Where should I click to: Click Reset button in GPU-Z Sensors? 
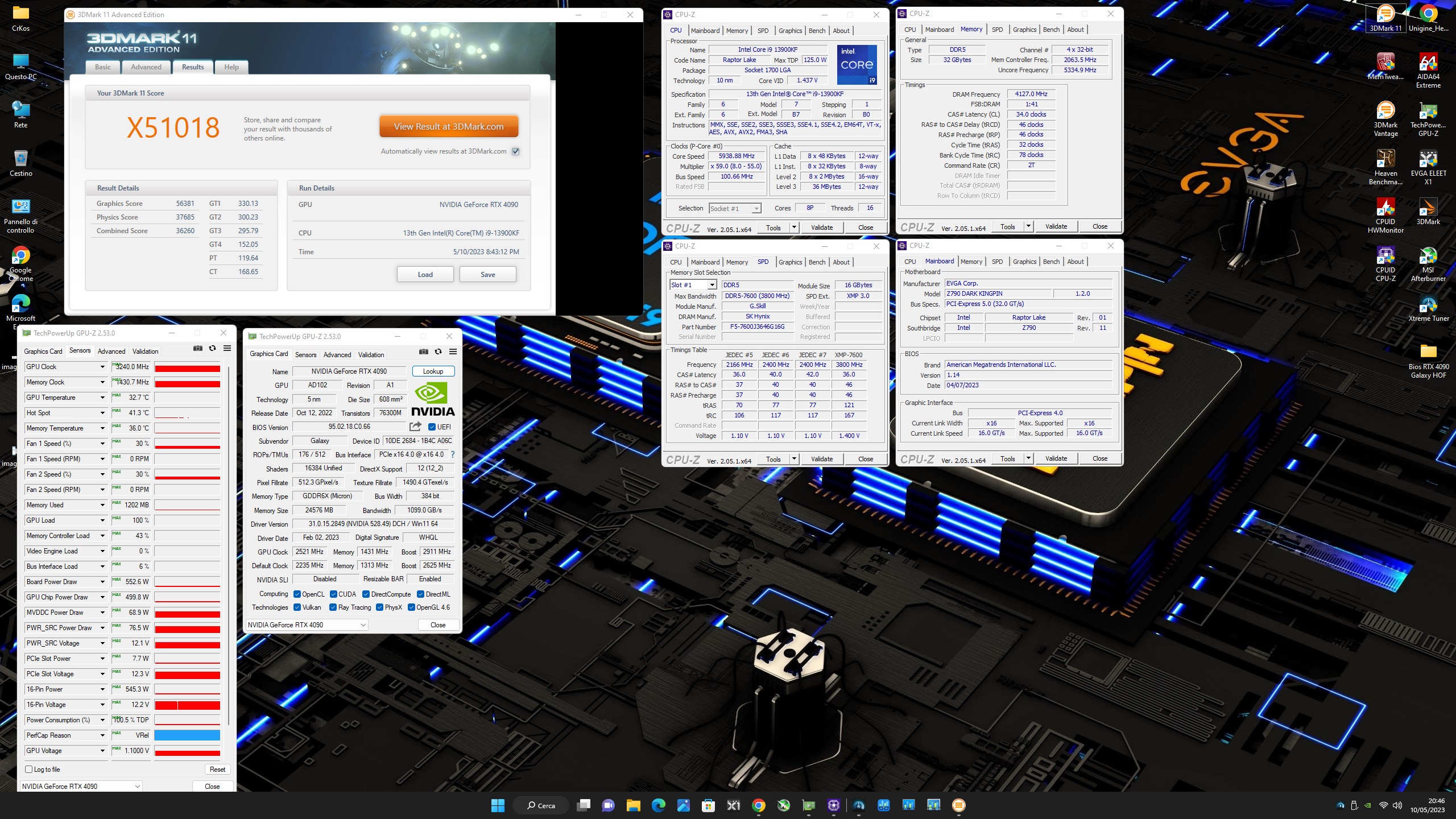[217, 769]
